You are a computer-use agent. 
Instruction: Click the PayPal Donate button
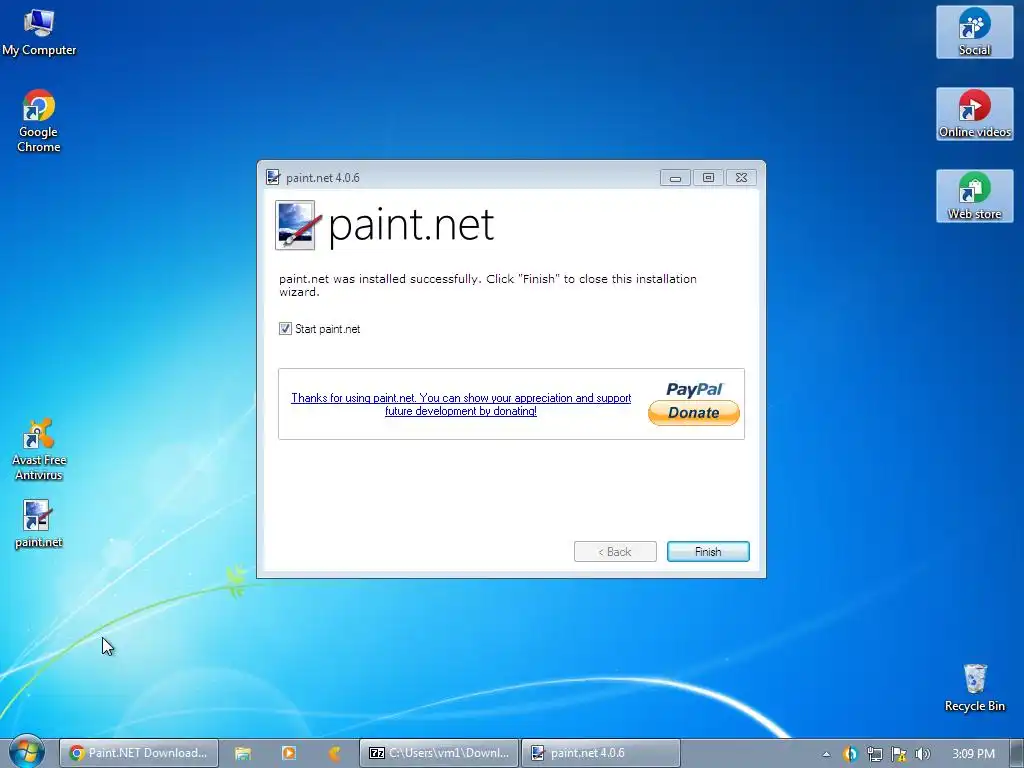[x=694, y=412]
